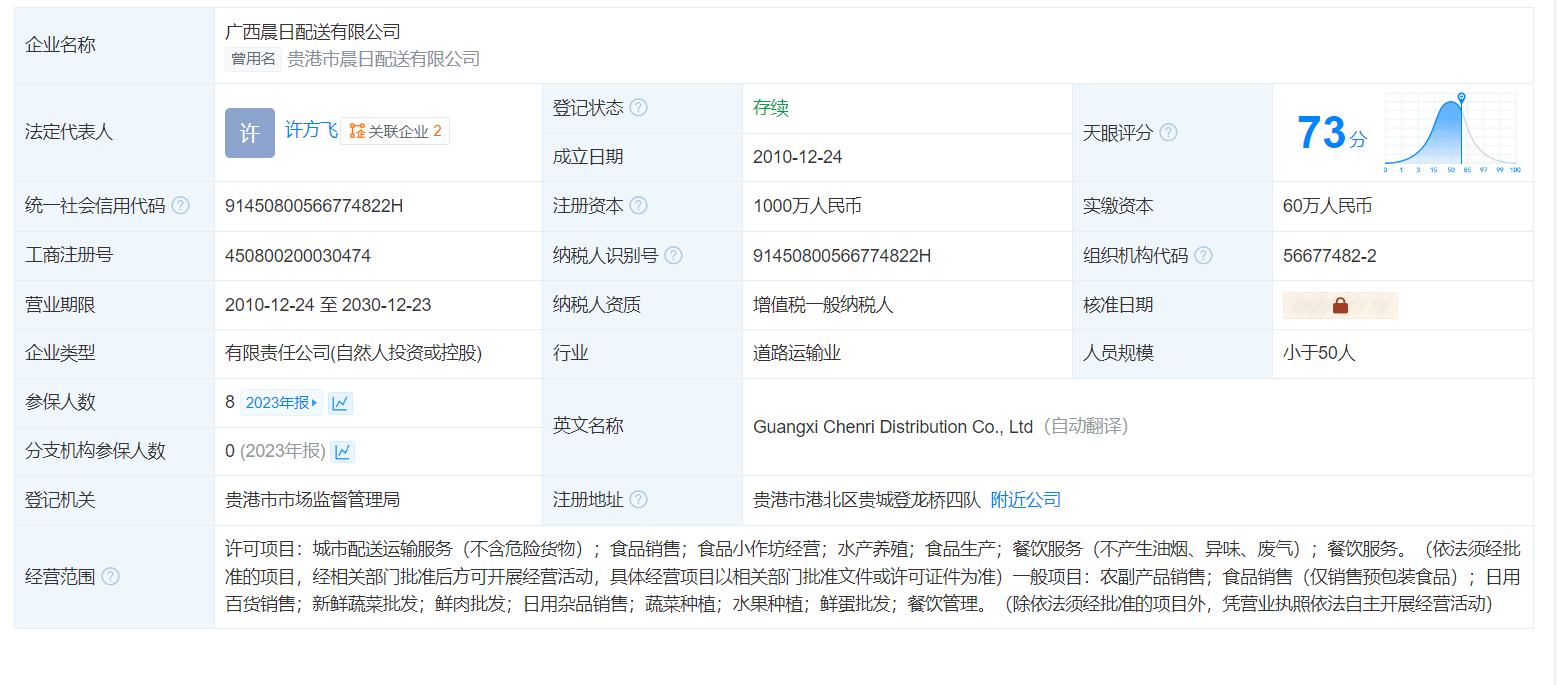Click the 天眼评分 distribution chart

tap(1452, 132)
